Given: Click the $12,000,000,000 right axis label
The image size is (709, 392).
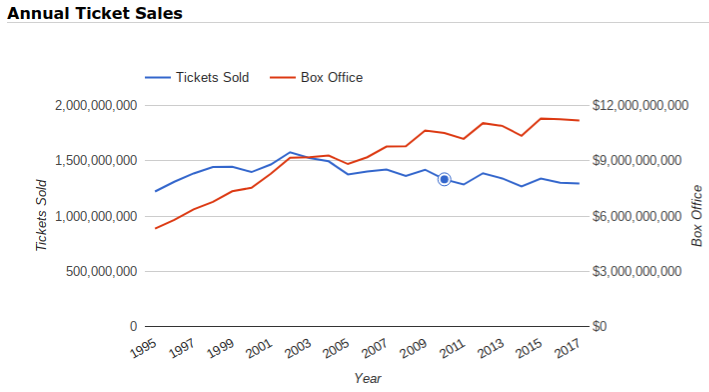Looking at the screenshot, I should point(640,105).
